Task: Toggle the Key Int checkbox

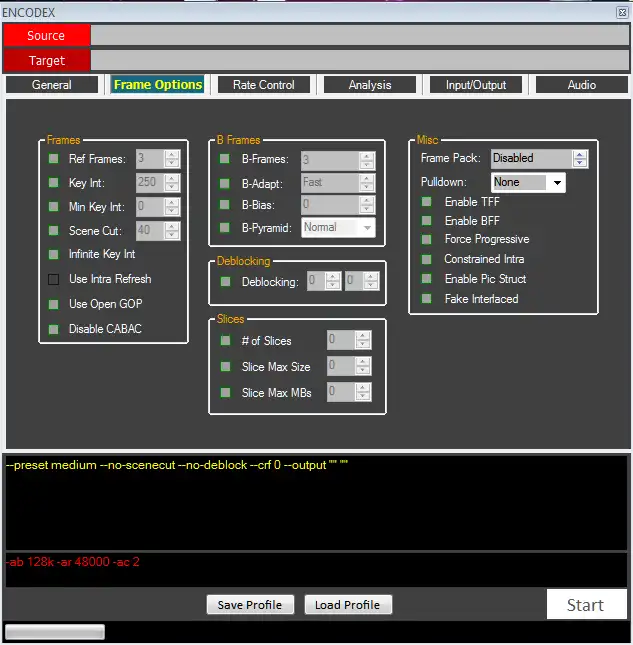Action: click(x=54, y=182)
